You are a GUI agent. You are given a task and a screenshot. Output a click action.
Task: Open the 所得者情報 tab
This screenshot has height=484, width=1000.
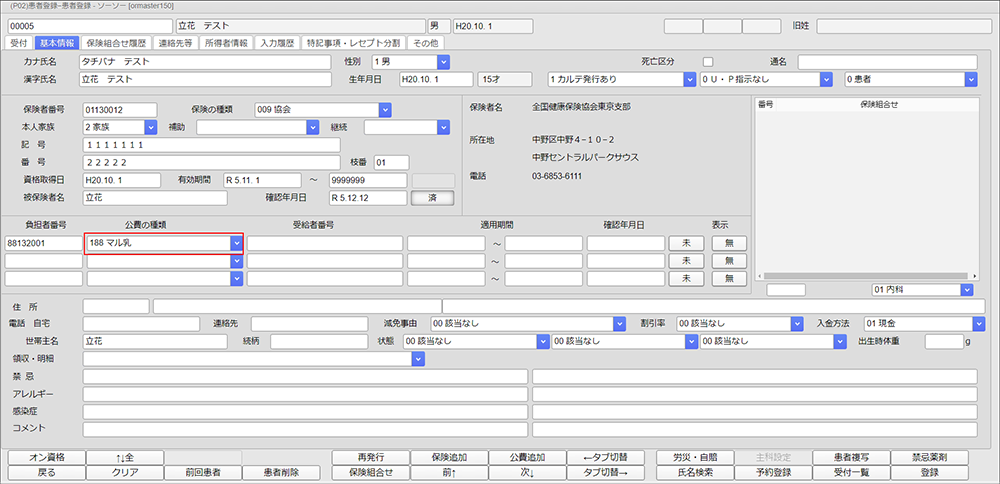pyautogui.click(x=225, y=43)
